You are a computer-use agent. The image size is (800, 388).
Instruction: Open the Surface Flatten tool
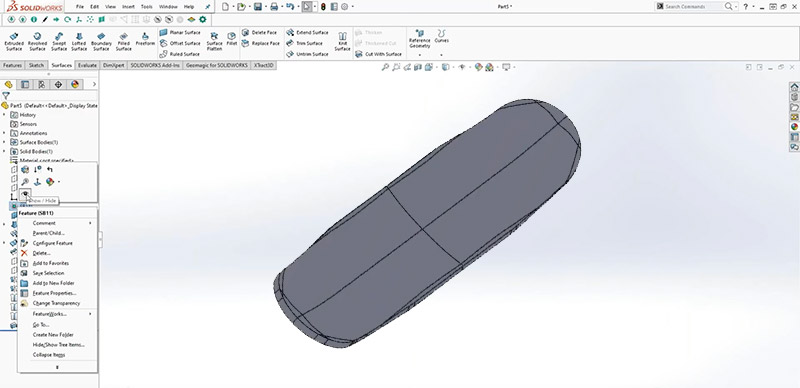[x=214, y=41]
